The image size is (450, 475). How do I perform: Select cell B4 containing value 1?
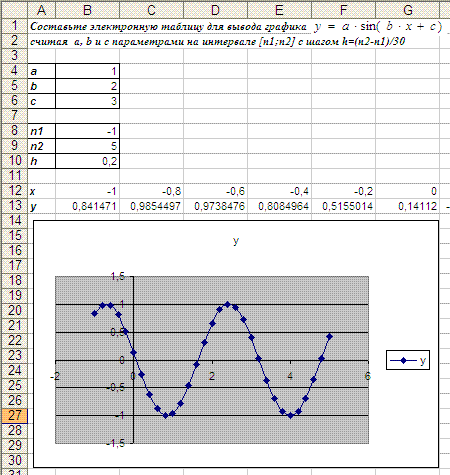pos(87,71)
